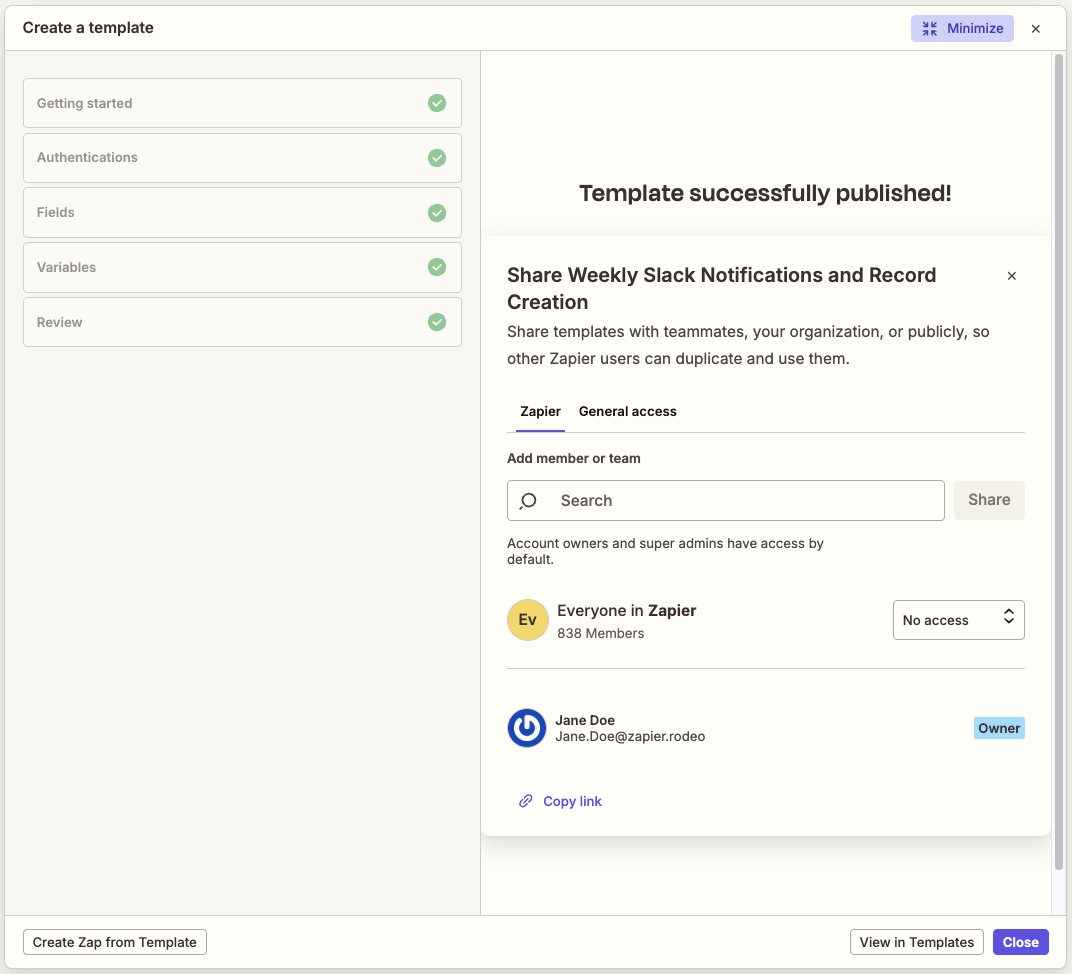This screenshot has width=1072, height=974.
Task: Click the Everyone in Zapier avatar badge
Action: (x=527, y=620)
